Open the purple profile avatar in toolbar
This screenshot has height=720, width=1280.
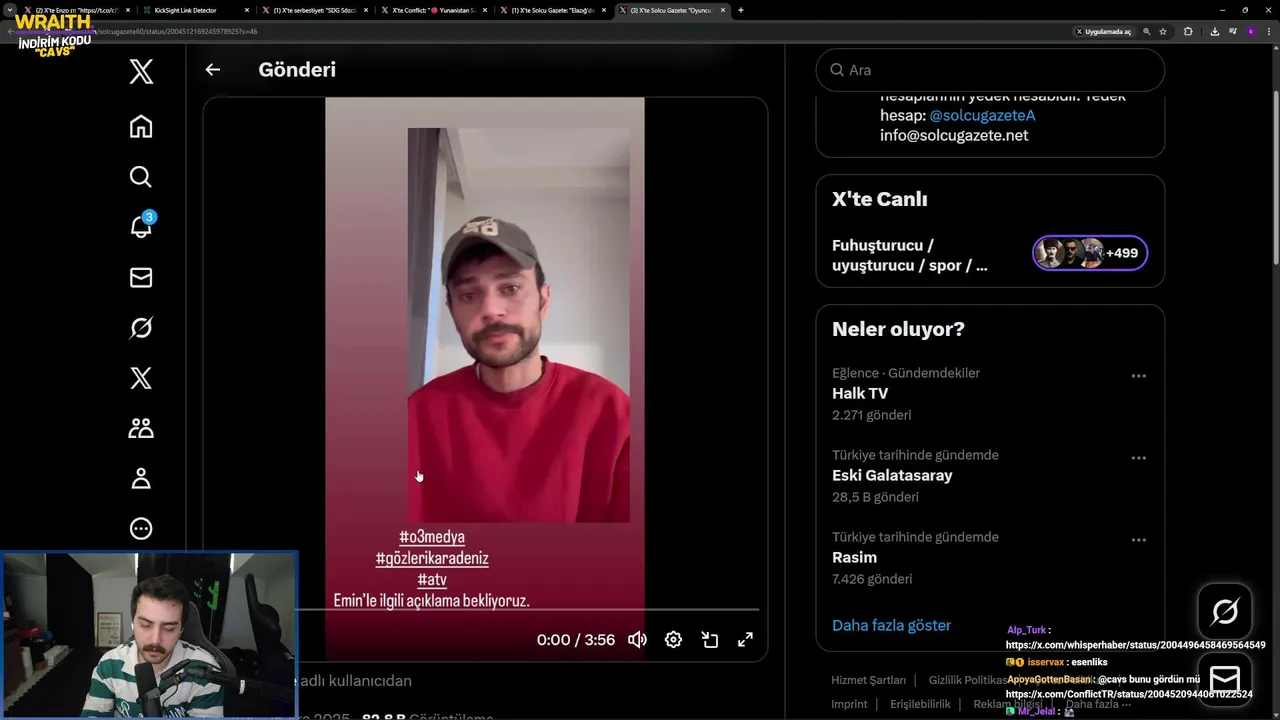point(1251,31)
